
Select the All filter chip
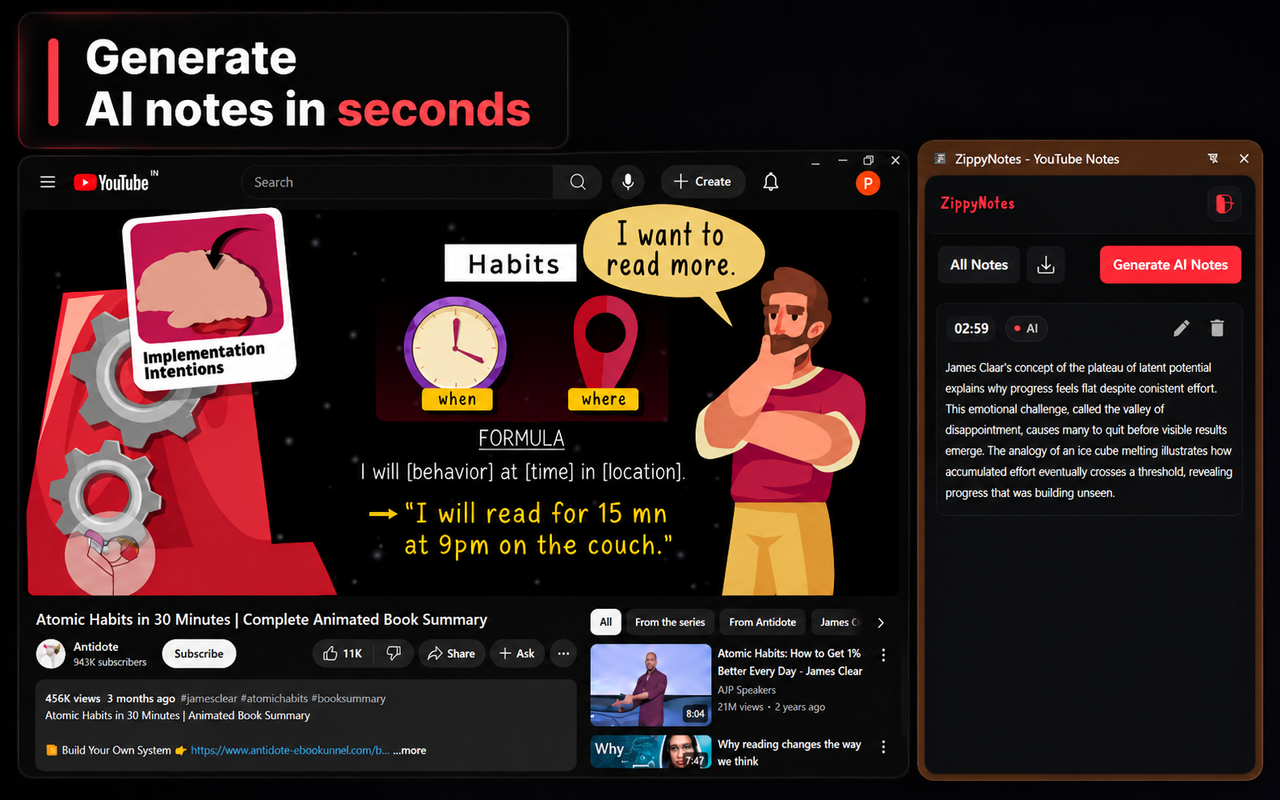[x=606, y=622]
